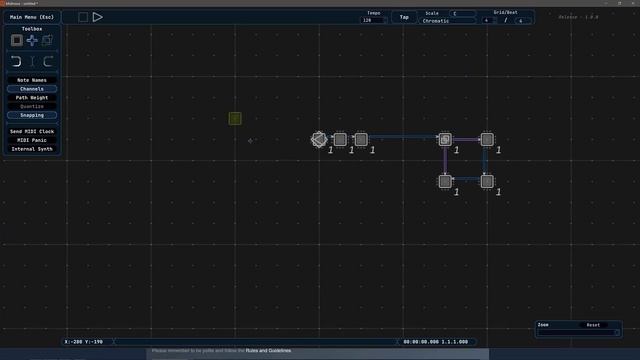Viewport: 640px width, 360px height.
Task: Click the blue path between bottom nodes
Action: [466, 179]
